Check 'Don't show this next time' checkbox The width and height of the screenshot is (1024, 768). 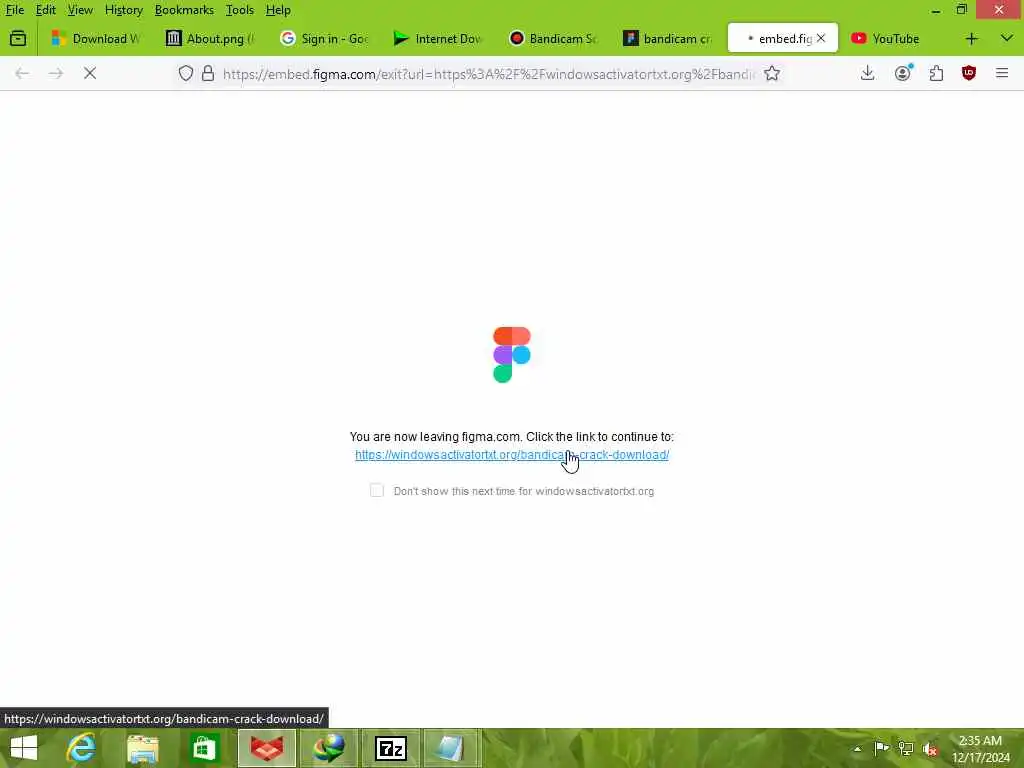point(377,490)
